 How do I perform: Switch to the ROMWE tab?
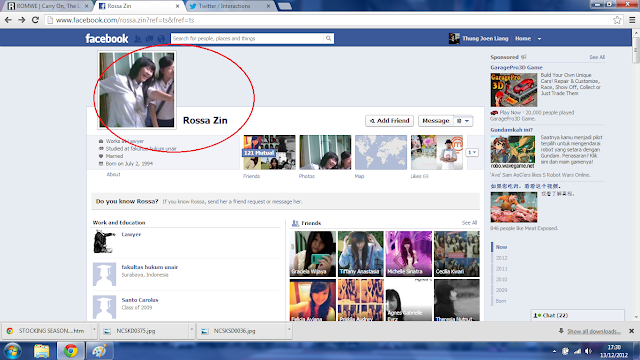click(x=47, y=6)
